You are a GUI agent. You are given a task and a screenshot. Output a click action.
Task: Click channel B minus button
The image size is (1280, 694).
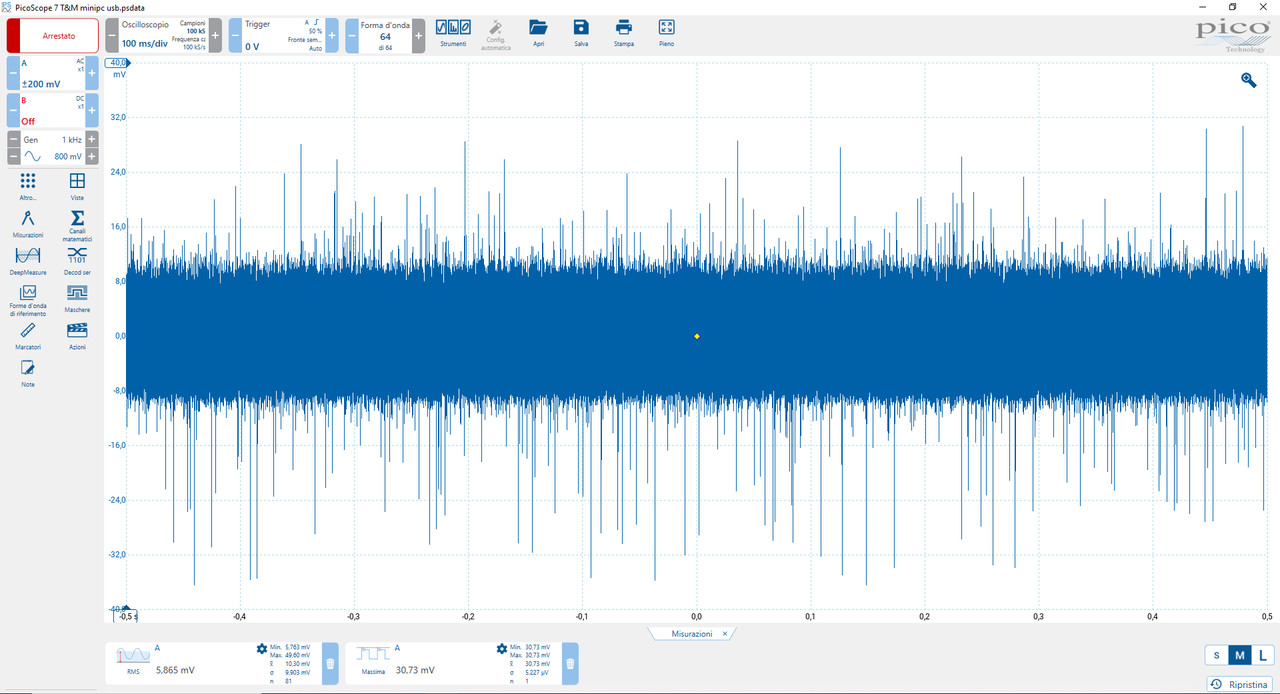coord(13,111)
